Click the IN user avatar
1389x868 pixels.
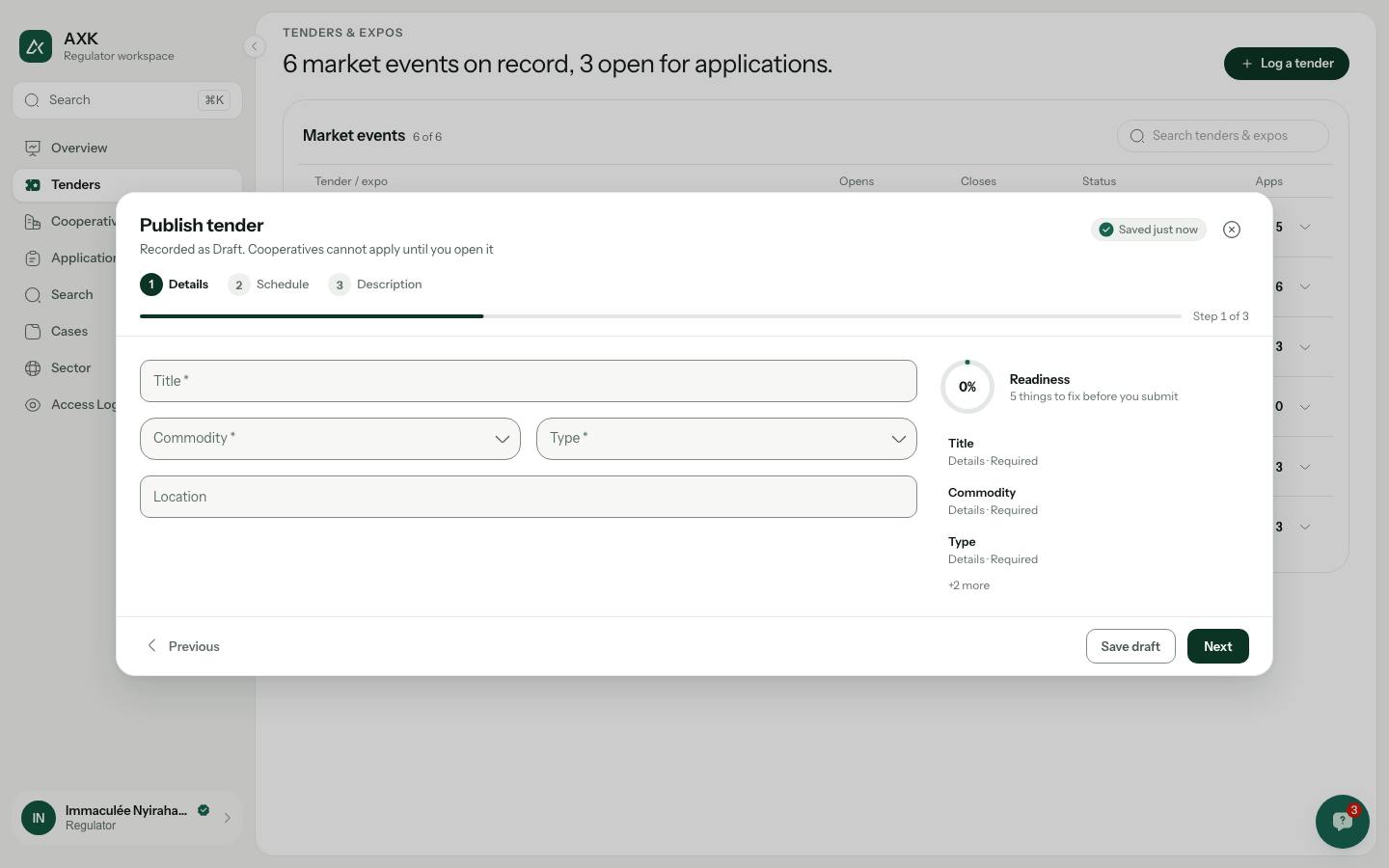tap(39, 818)
